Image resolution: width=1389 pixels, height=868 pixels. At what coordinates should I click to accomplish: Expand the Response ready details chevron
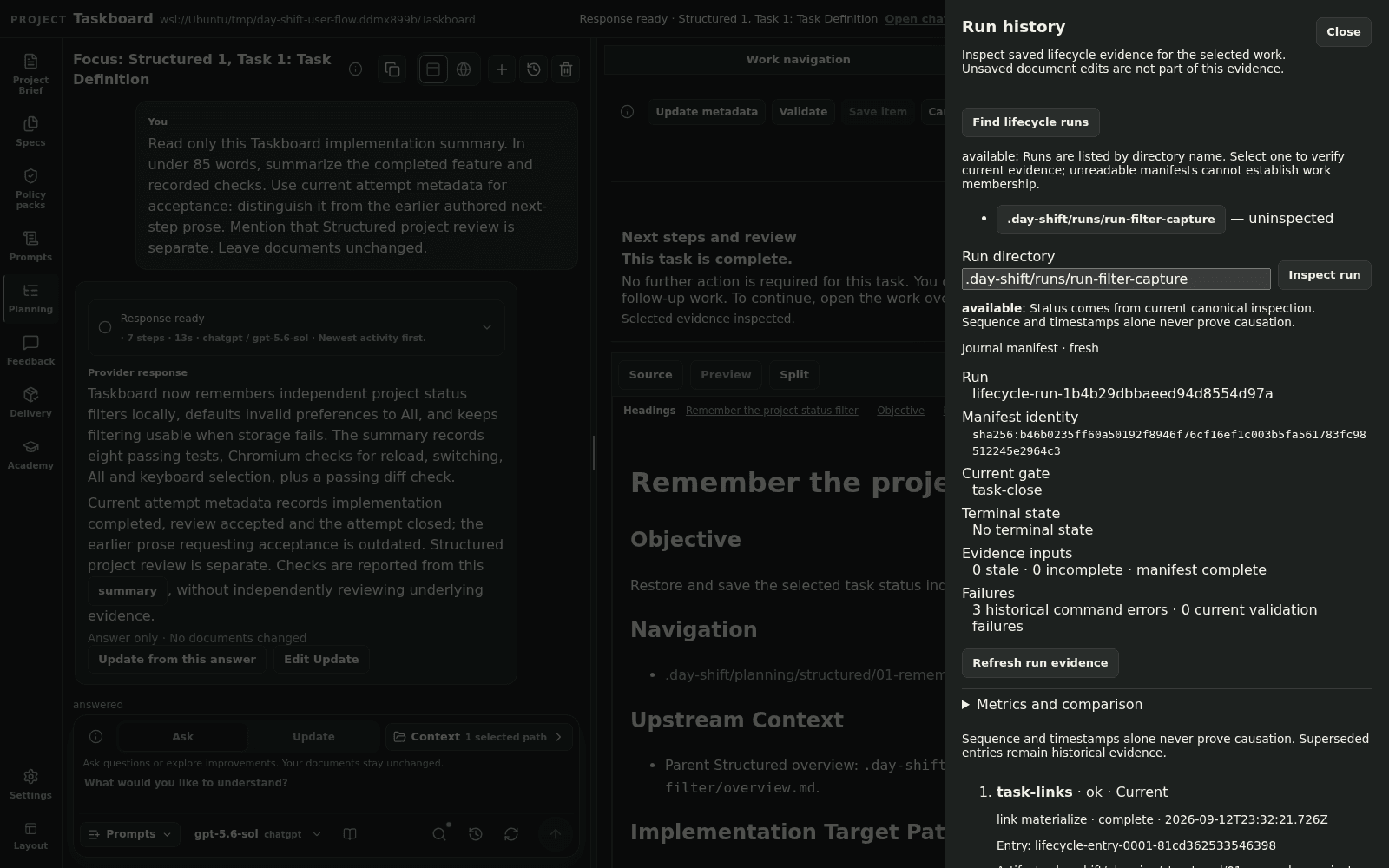pyautogui.click(x=487, y=327)
